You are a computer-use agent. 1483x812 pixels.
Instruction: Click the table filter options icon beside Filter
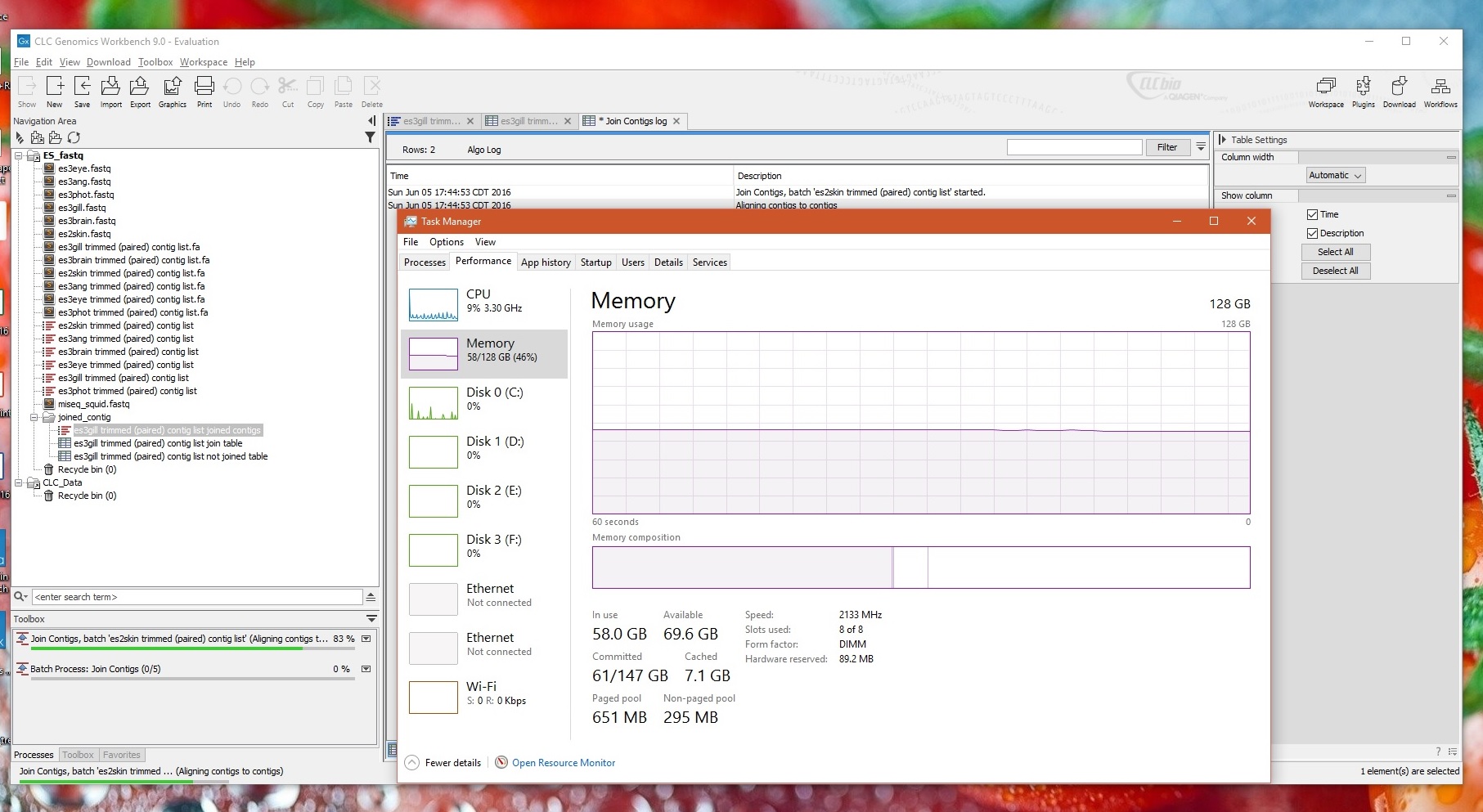pos(1201,147)
